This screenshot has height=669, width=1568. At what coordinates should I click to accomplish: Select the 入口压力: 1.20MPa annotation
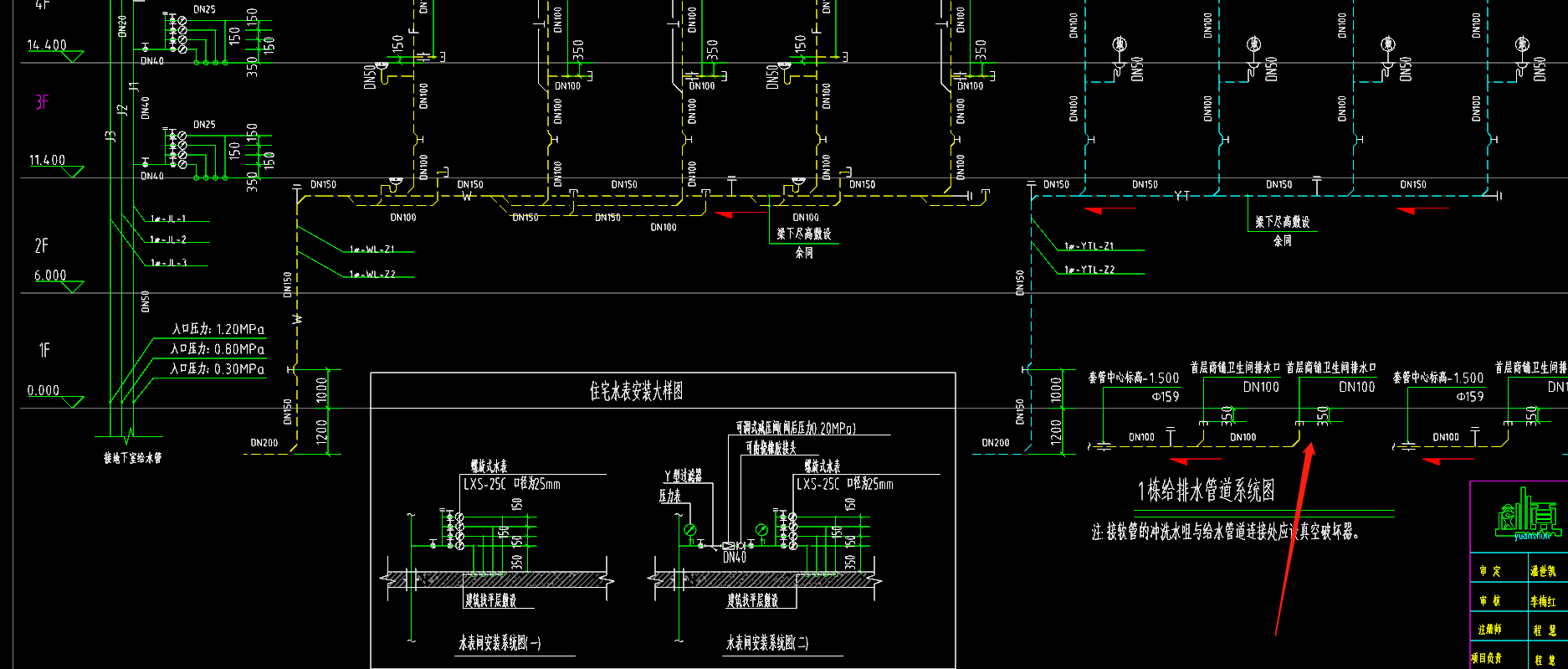coord(218,329)
